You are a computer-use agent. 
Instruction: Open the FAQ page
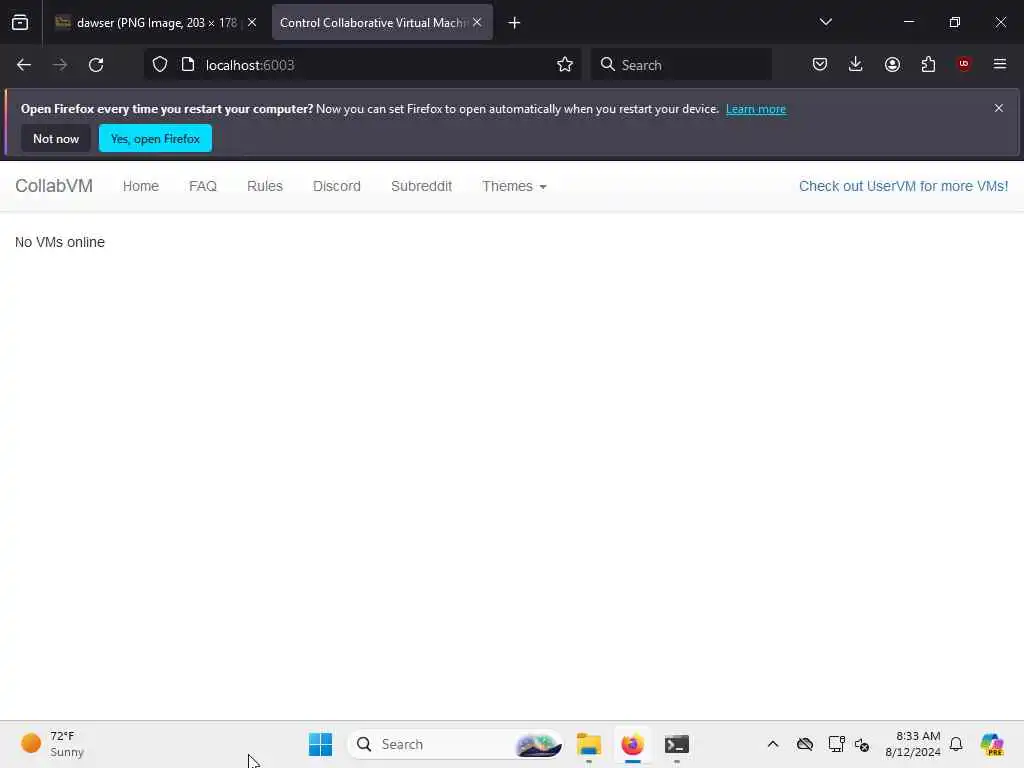tap(203, 186)
